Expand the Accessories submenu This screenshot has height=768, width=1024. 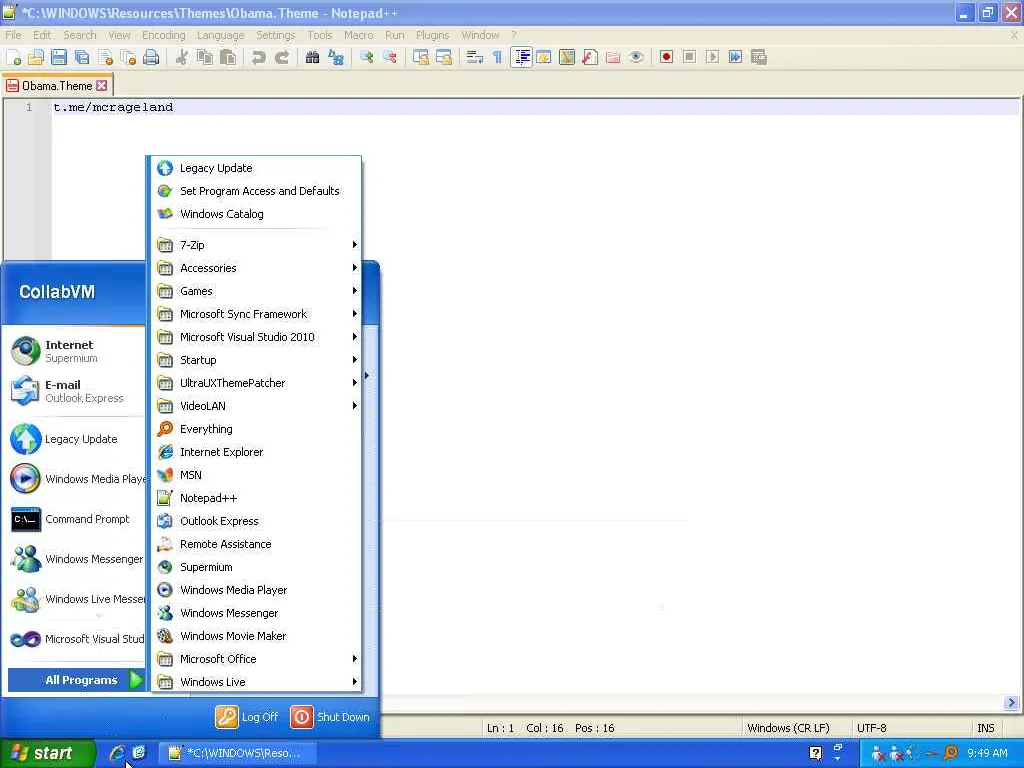point(256,268)
